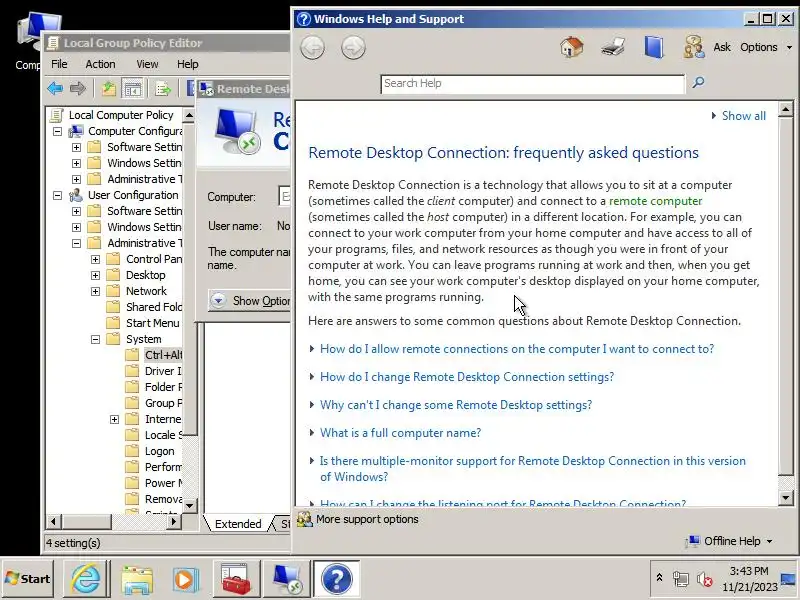Click the Search Help magnifier icon

(698, 82)
